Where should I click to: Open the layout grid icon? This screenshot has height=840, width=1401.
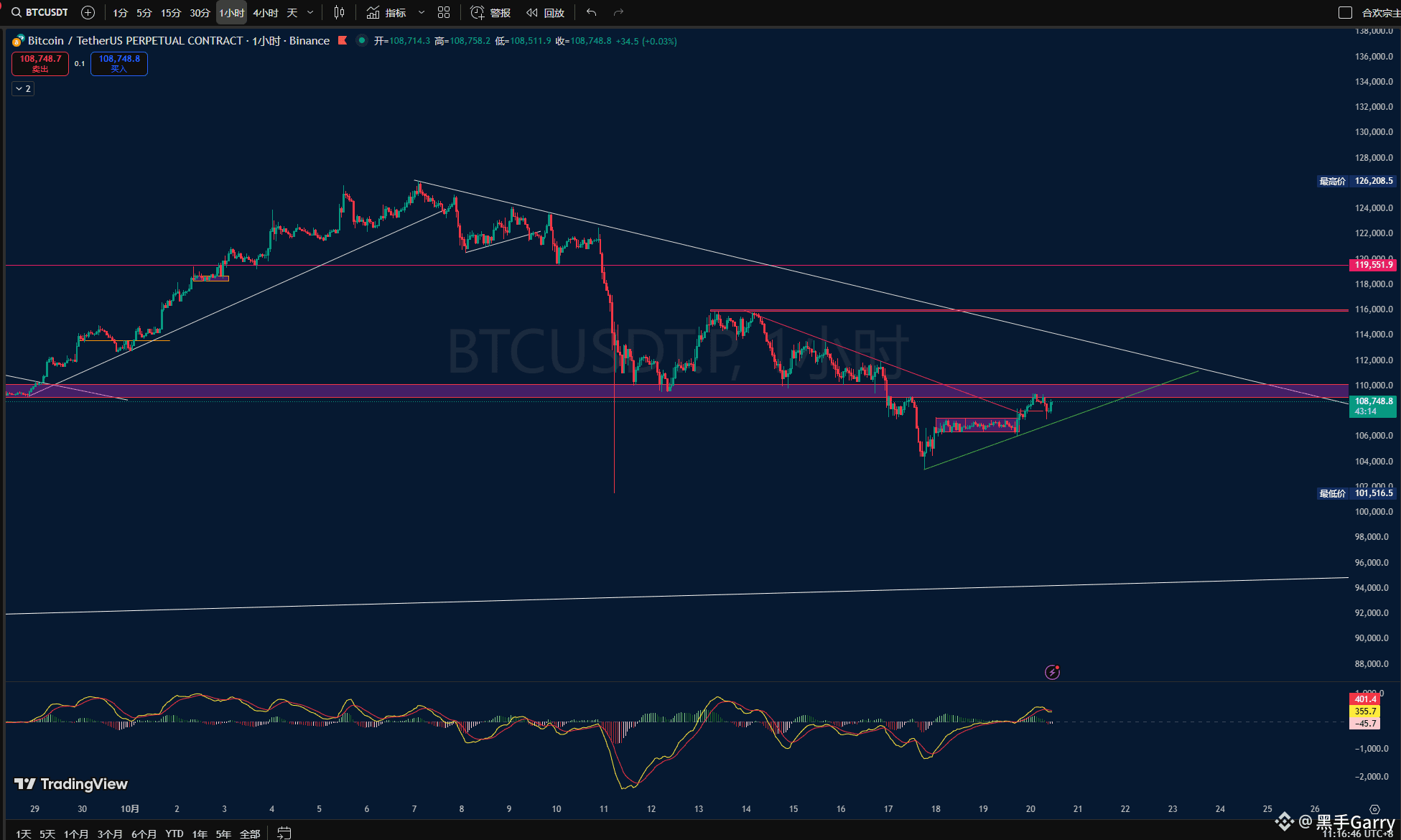pyautogui.click(x=444, y=12)
